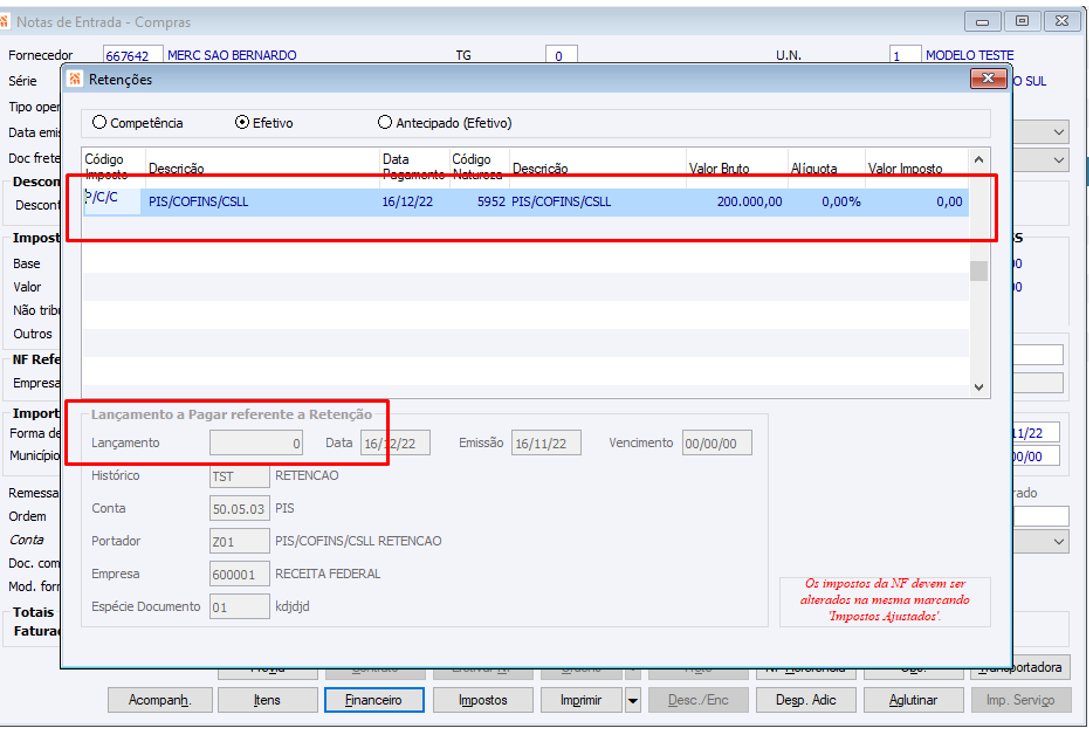Click Alíquota 0,00% cell
Image resolution: width=1089 pixels, height=729 pixels.
pos(841,202)
